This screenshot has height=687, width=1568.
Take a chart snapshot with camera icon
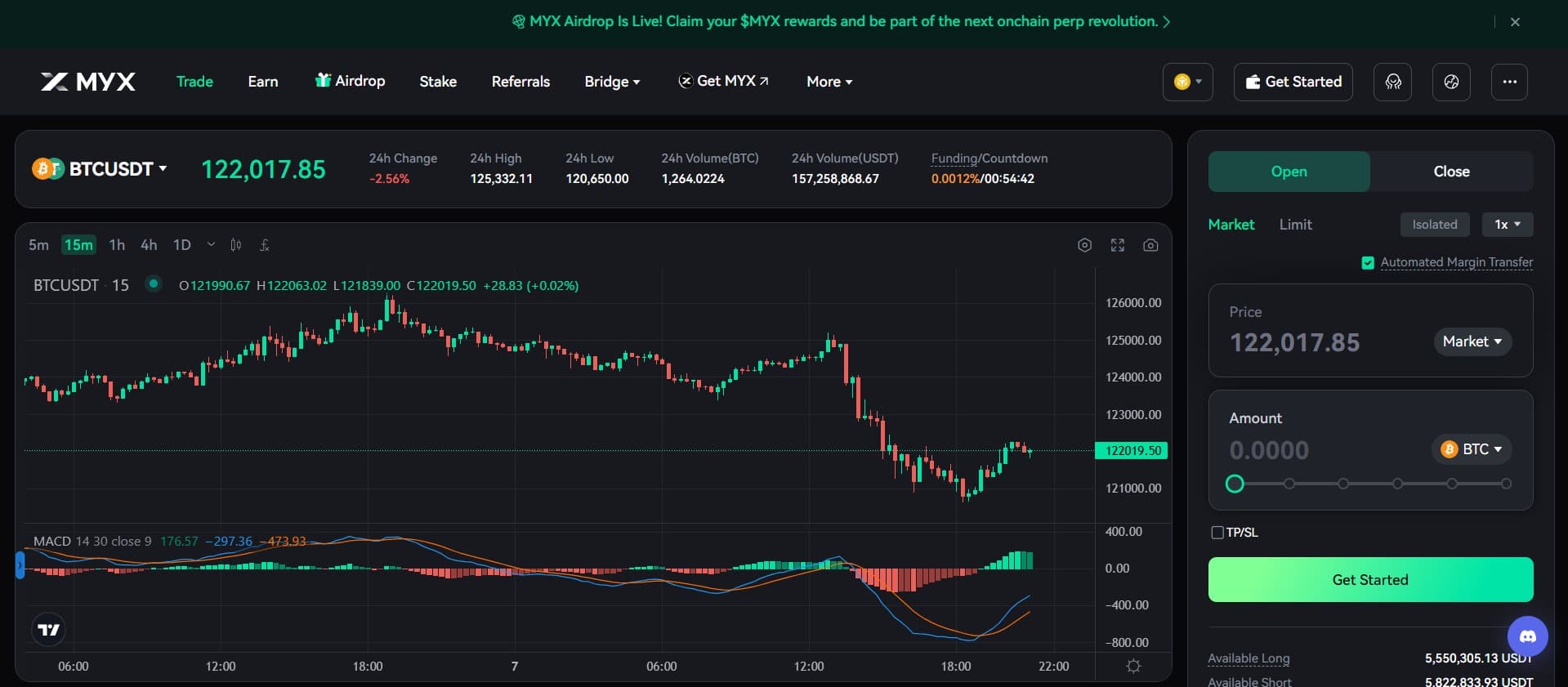1150,245
